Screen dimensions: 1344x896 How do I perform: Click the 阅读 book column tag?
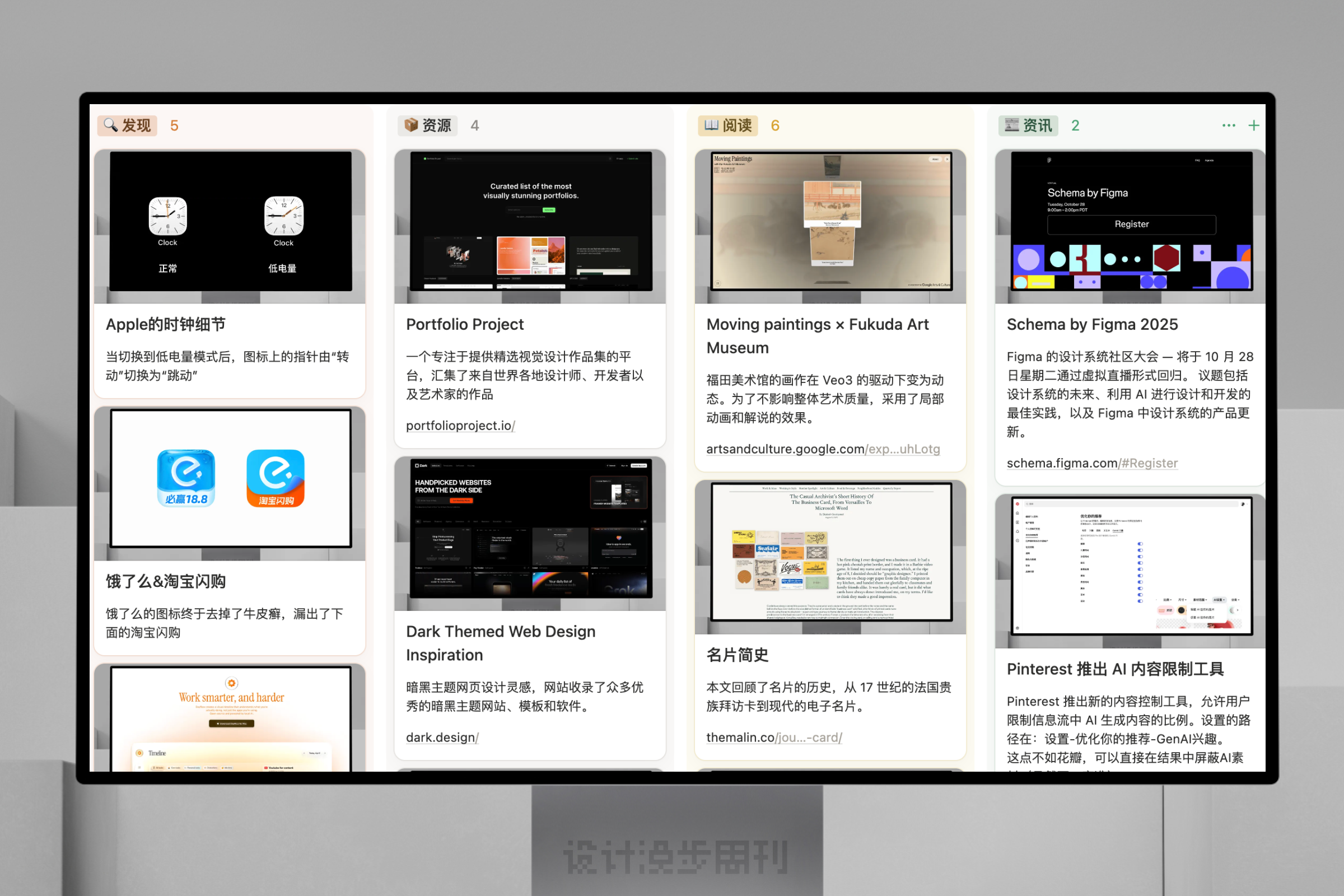point(727,125)
